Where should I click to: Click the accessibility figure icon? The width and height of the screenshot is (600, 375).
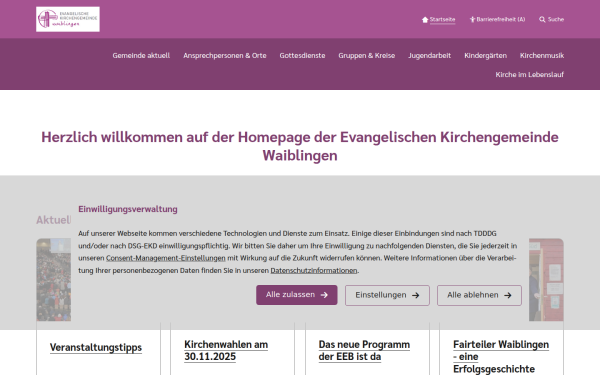pyautogui.click(x=472, y=20)
